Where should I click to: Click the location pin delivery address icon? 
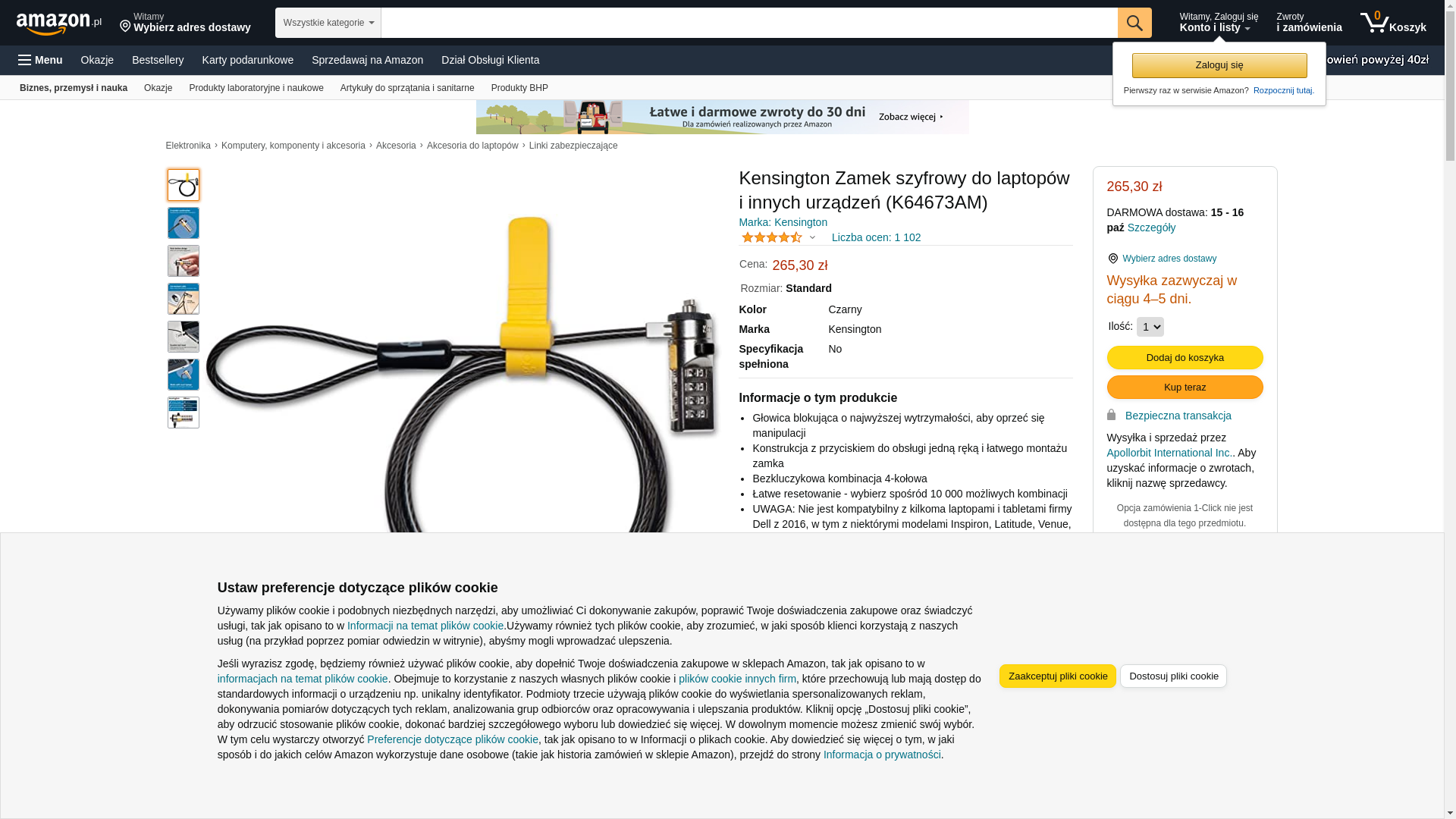[1112, 259]
